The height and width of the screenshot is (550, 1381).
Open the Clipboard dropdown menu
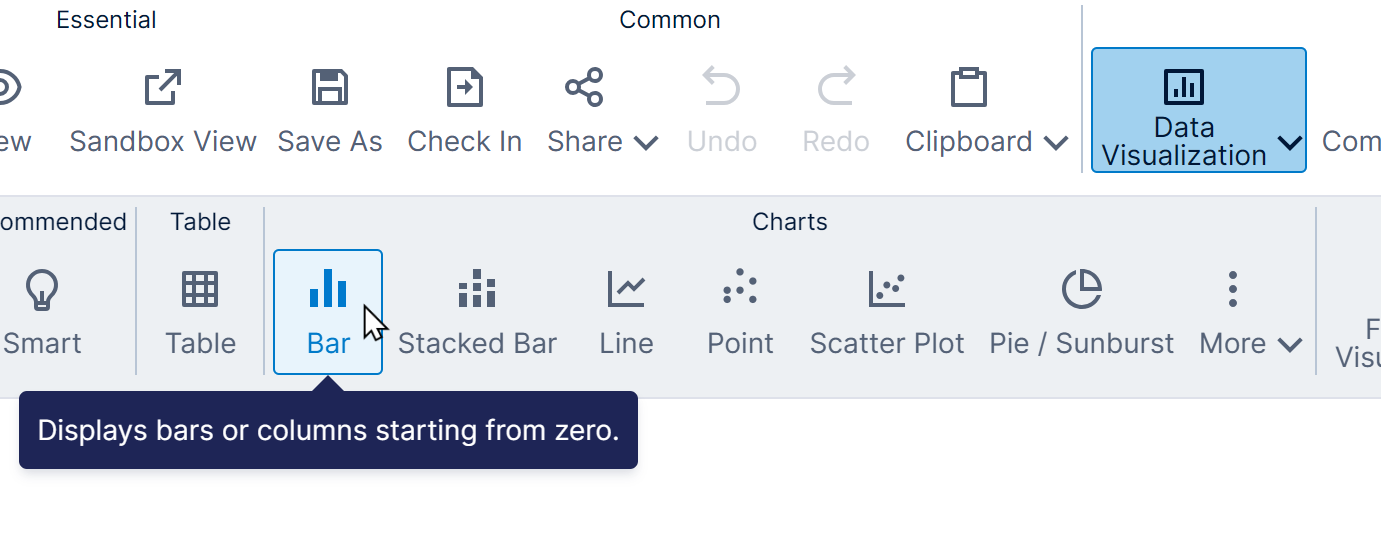click(986, 110)
